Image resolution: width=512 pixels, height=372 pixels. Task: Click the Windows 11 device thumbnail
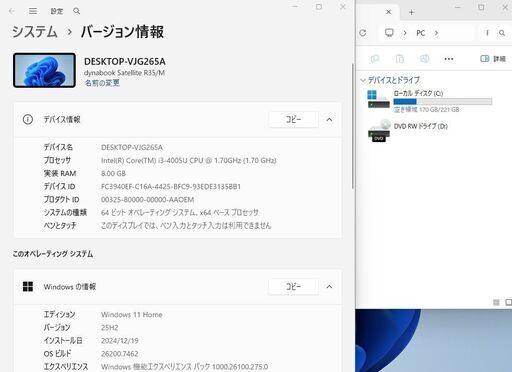44,70
